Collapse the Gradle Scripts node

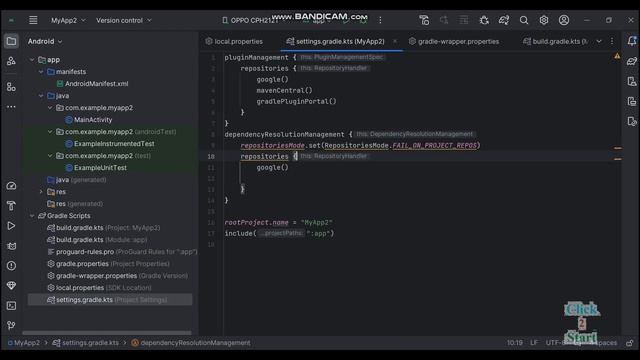[32, 216]
